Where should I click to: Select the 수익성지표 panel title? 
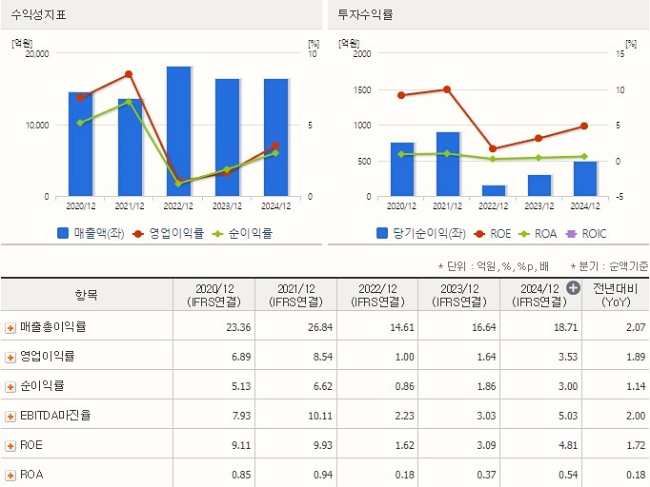tap(38, 15)
